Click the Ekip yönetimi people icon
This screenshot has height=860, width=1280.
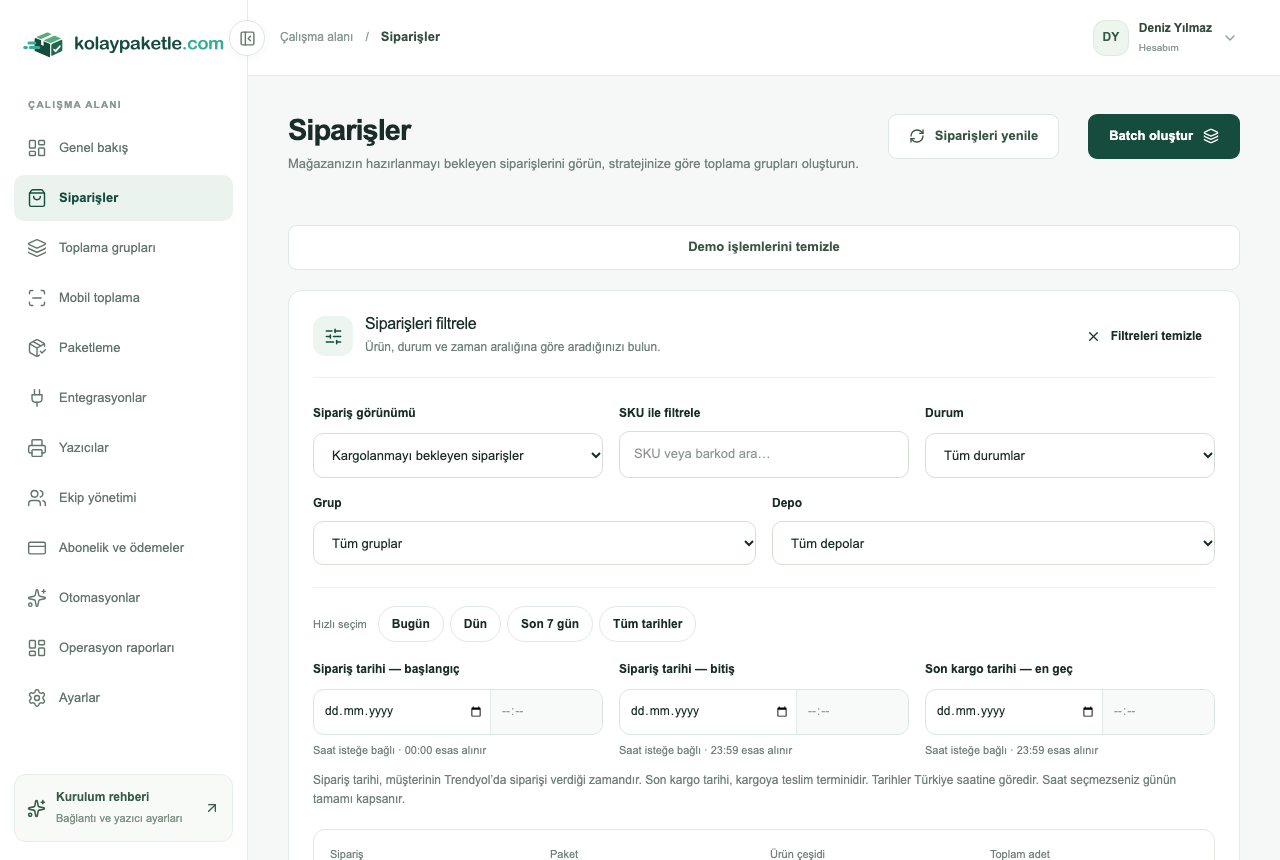coord(37,498)
